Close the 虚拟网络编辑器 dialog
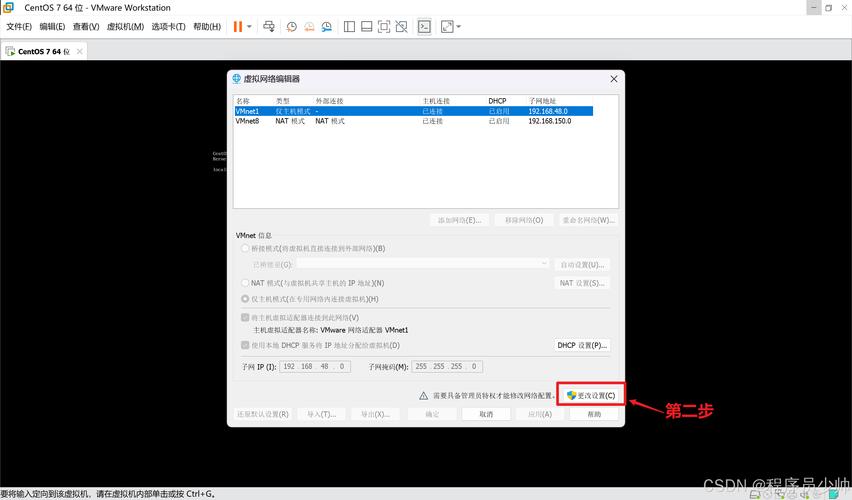Viewport: 852px width, 500px height. pos(614,79)
